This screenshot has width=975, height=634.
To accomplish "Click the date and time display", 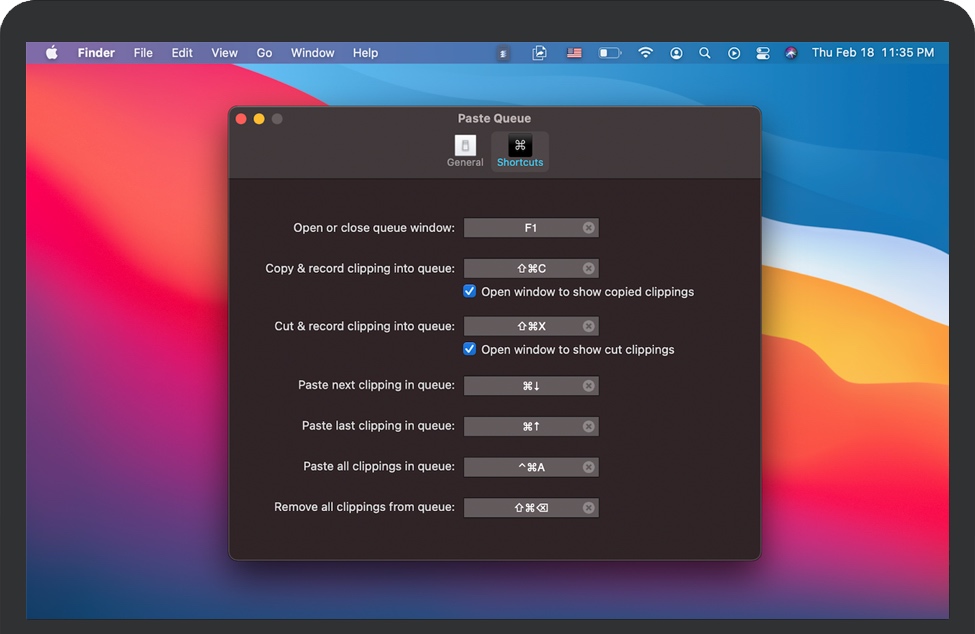I will (x=872, y=53).
